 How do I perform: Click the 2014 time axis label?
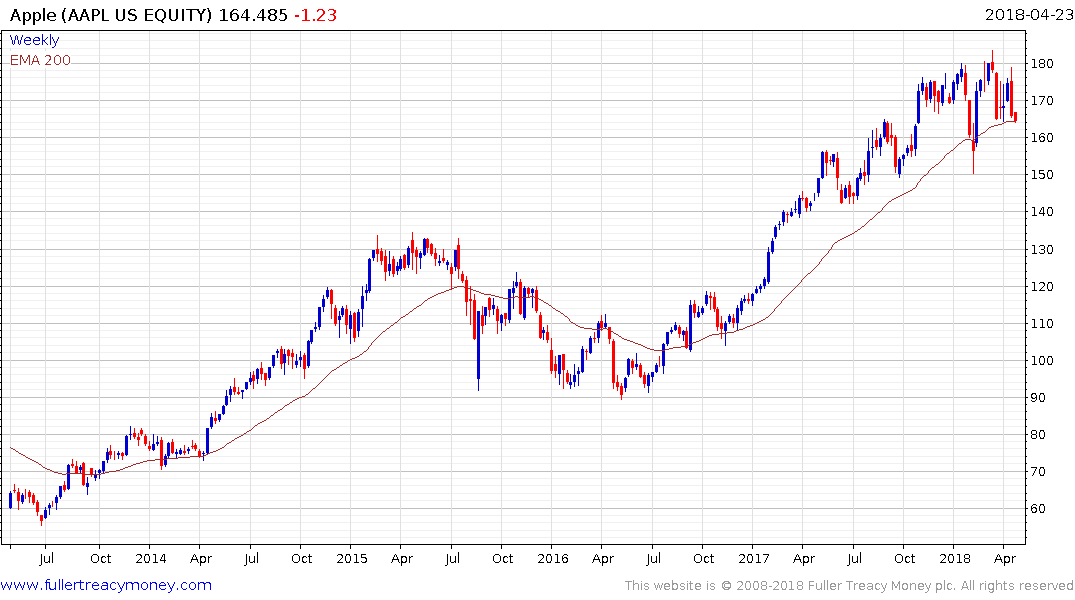151,558
